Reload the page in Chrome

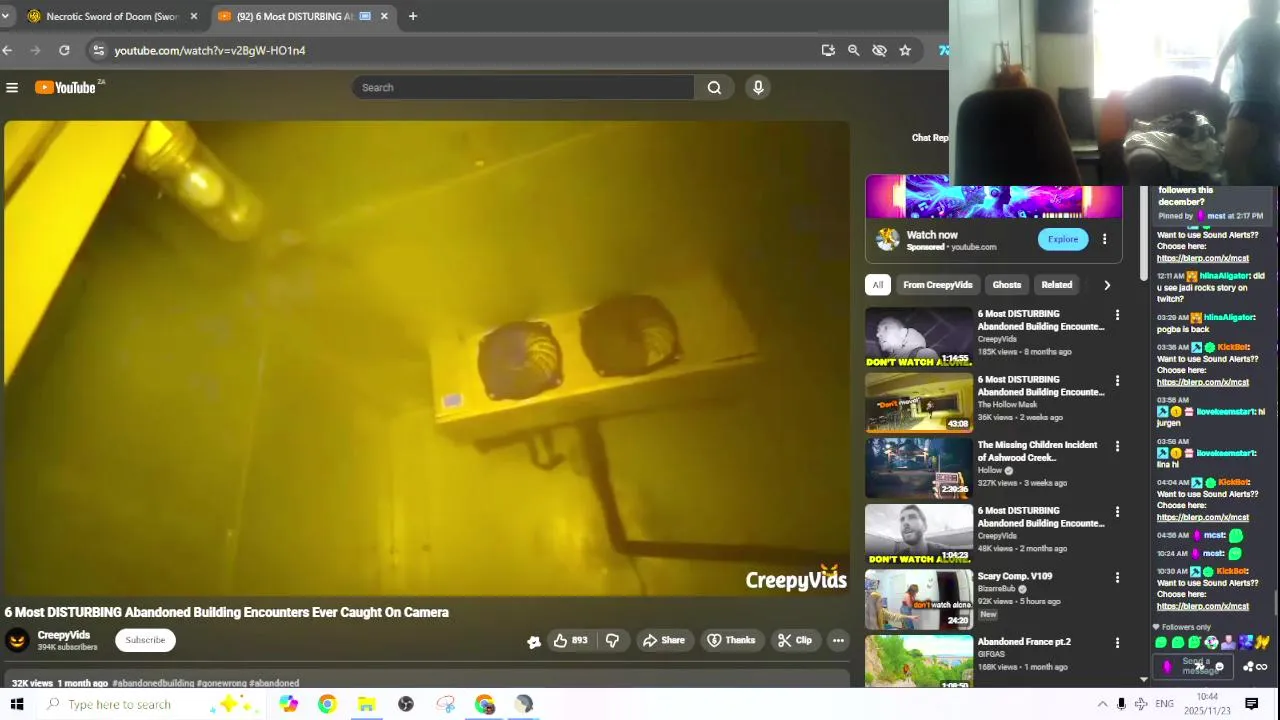(x=64, y=50)
